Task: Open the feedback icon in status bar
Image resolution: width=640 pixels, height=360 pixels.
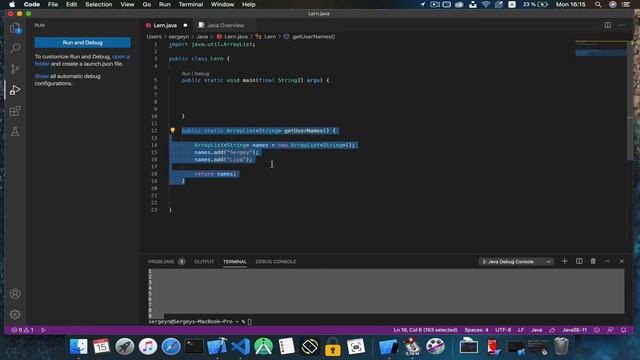Action: click(610, 330)
